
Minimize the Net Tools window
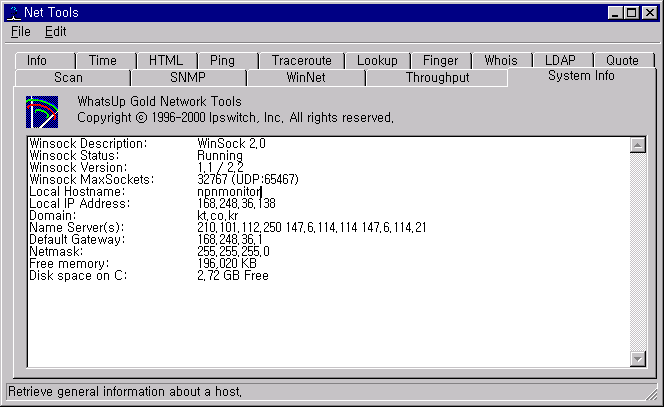(615, 13)
